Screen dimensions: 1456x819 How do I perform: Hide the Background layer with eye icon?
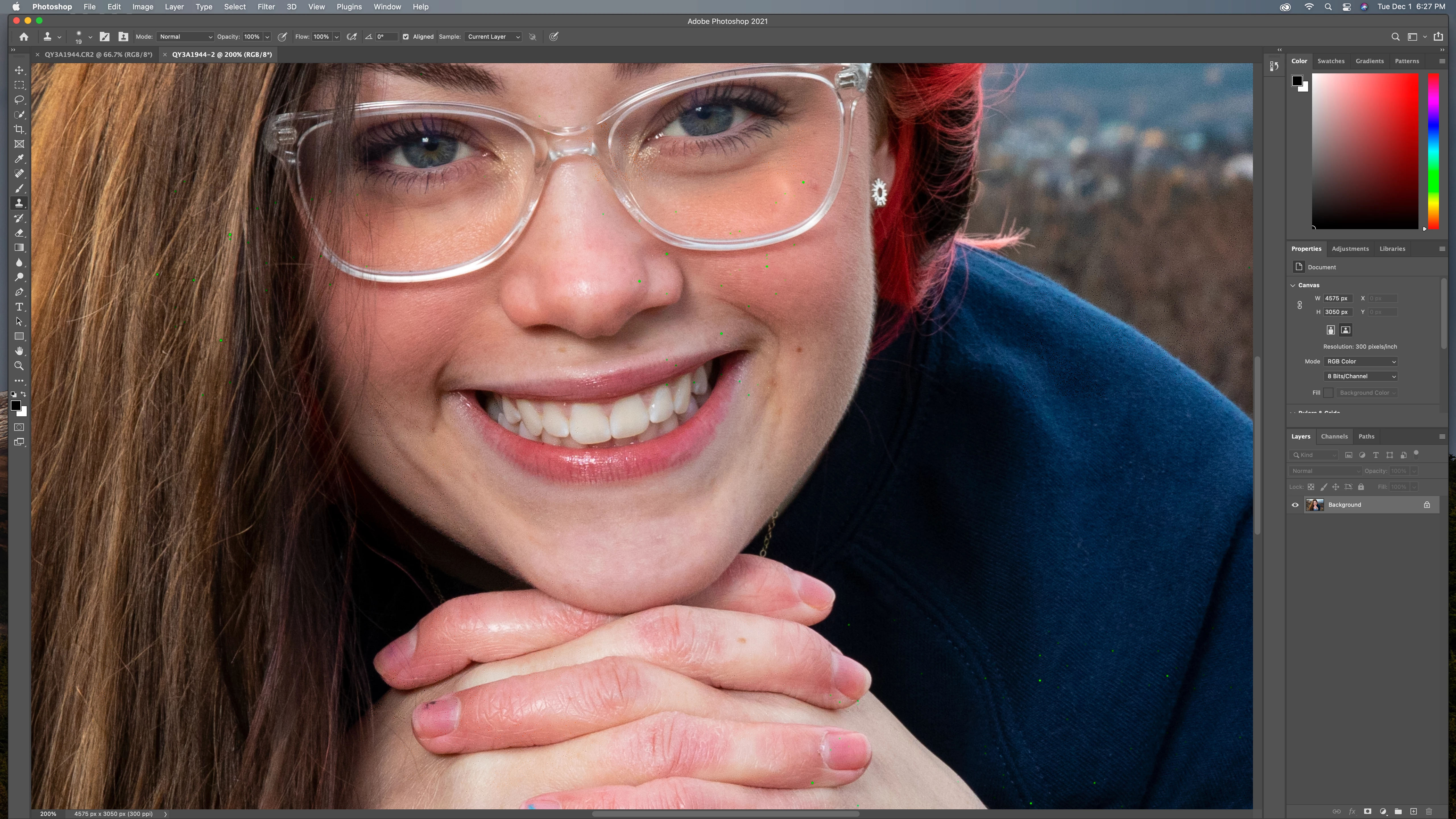pyautogui.click(x=1295, y=505)
